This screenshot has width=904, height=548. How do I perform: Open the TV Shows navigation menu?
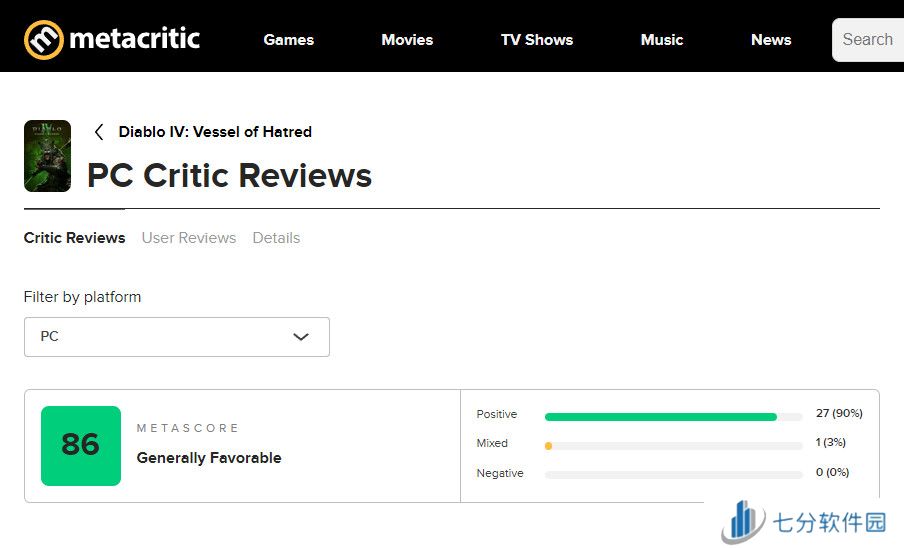(x=537, y=40)
